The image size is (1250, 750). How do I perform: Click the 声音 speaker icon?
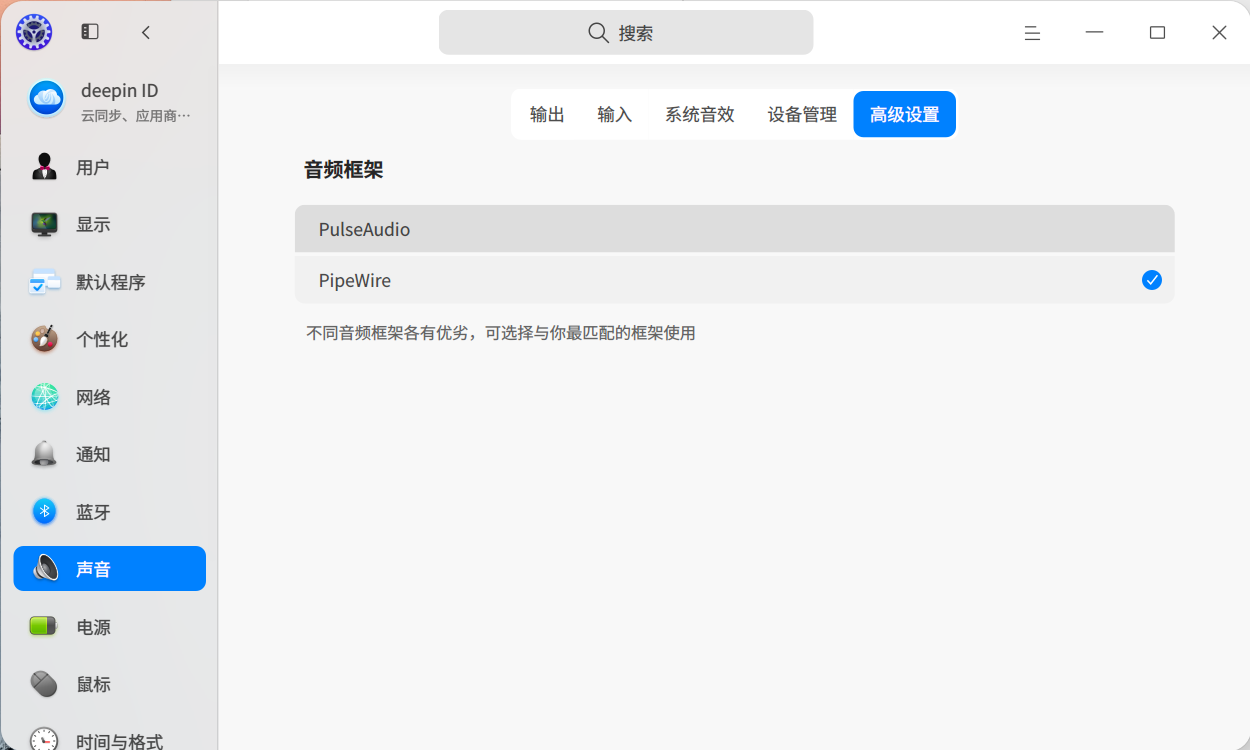45,569
